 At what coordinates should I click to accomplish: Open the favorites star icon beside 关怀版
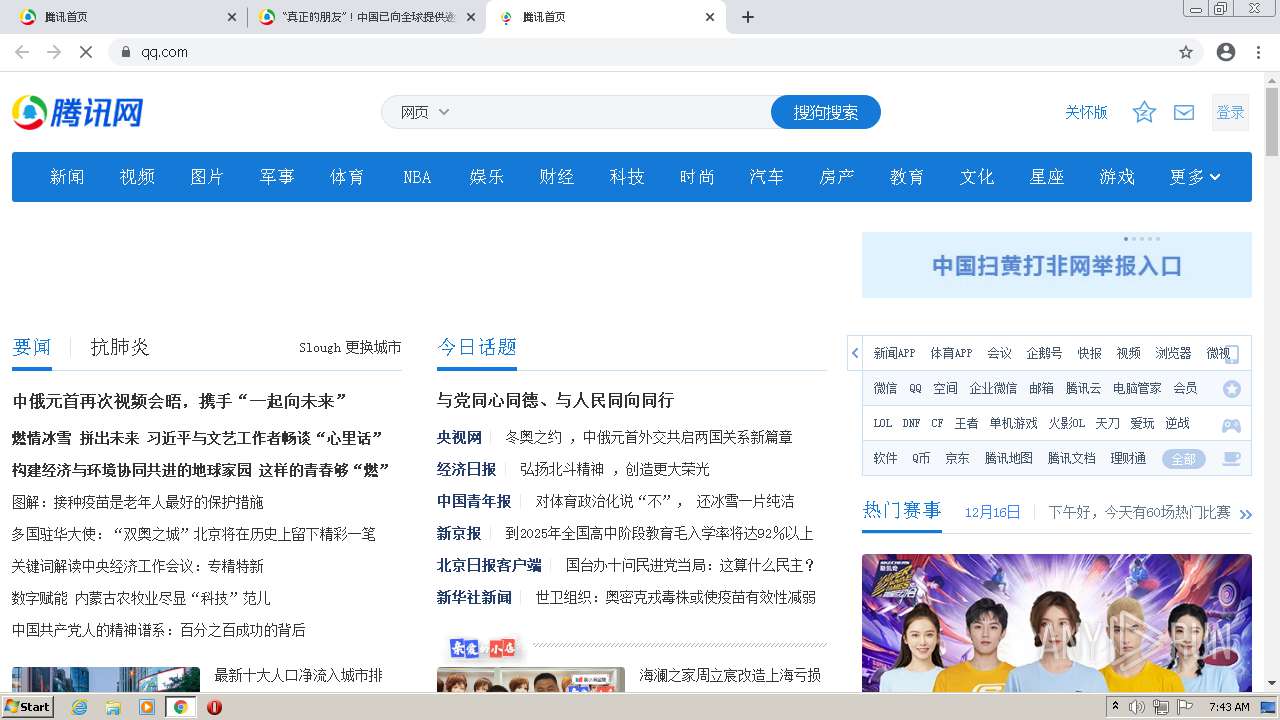tap(1144, 112)
